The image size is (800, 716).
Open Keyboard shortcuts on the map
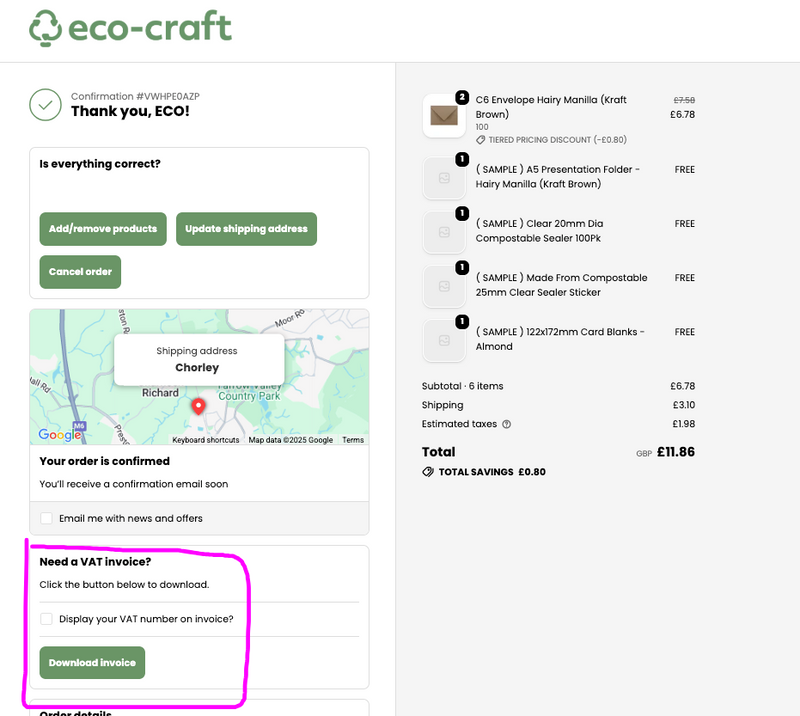(x=205, y=440)
